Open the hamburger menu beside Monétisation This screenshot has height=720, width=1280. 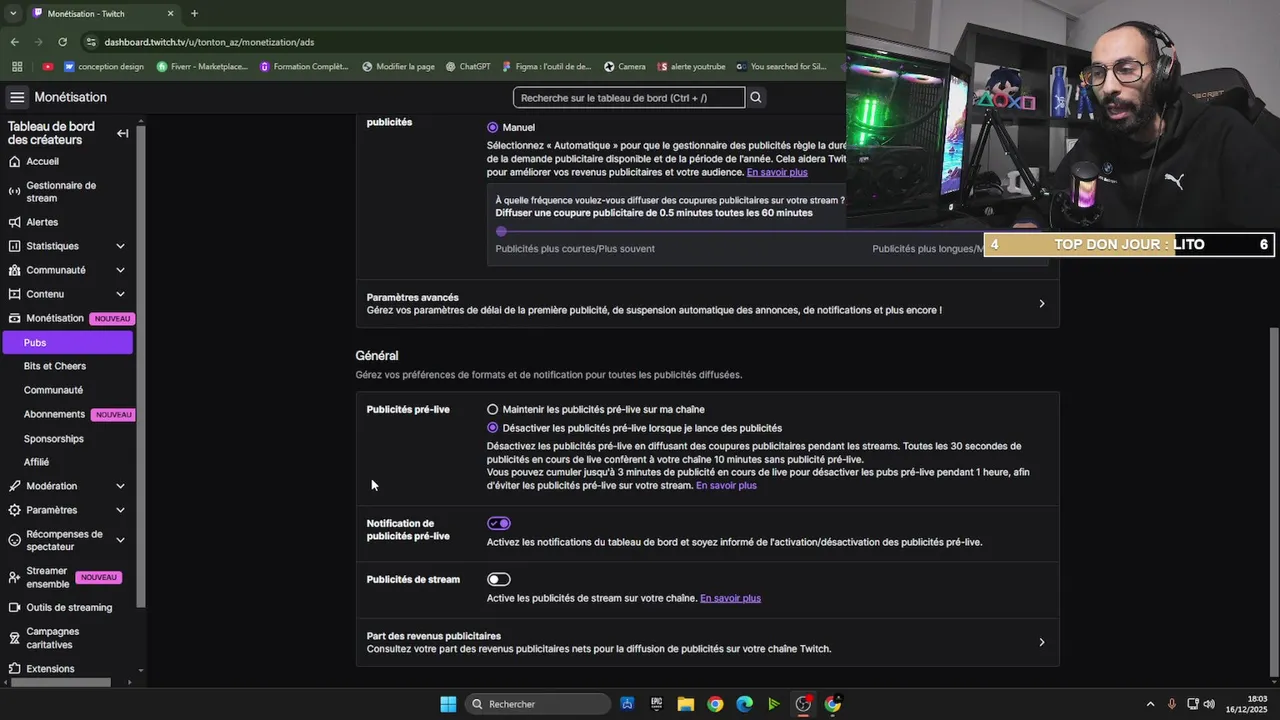pyautogui.click(x=17, y=97)
